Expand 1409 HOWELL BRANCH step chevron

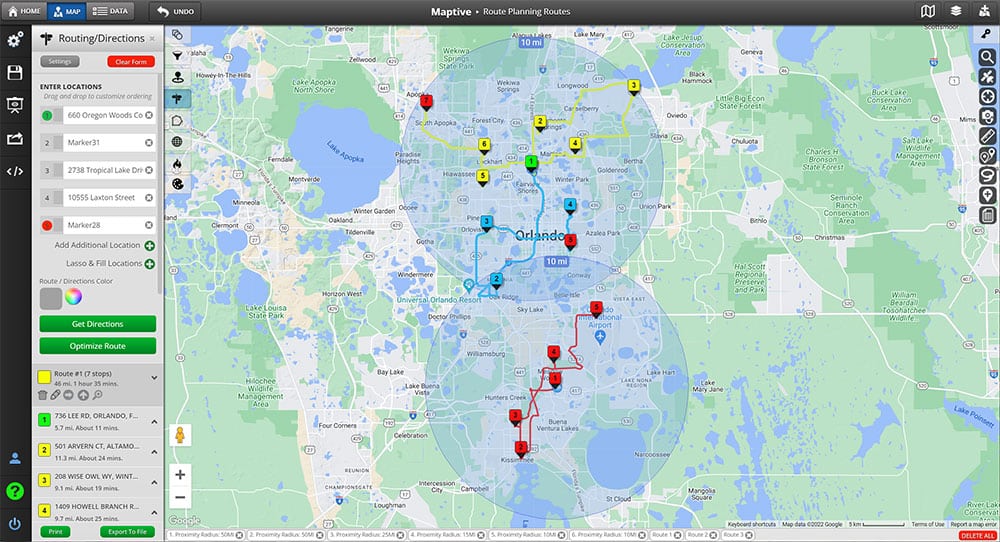point(154,512)
